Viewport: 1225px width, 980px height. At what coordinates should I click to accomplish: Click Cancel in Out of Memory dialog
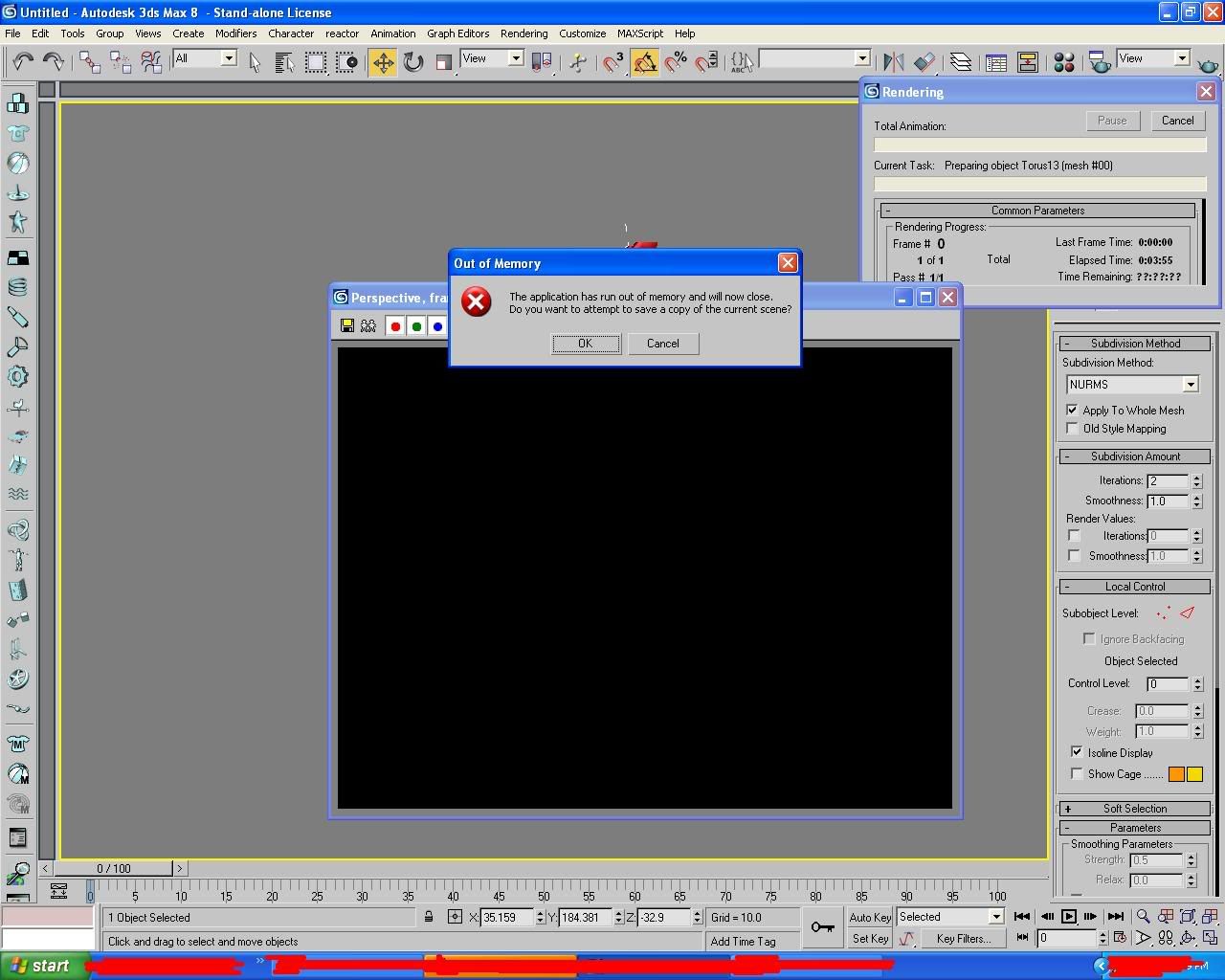663,344
